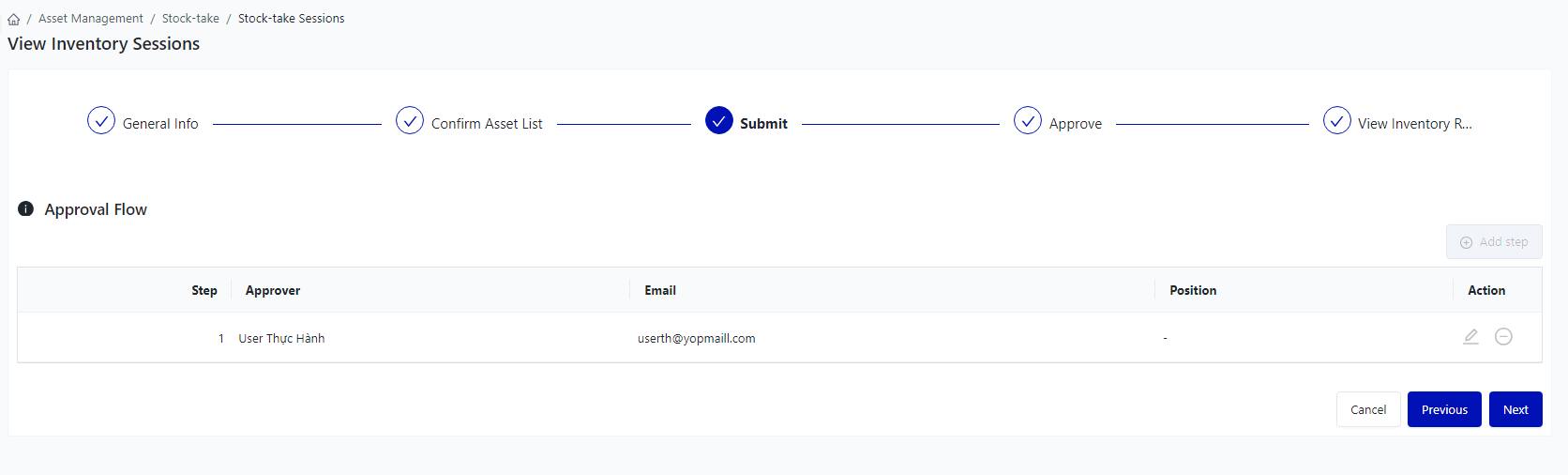Select the Confirm Asset List step label
Screen dimensions: 1568x475
point(487,124)
